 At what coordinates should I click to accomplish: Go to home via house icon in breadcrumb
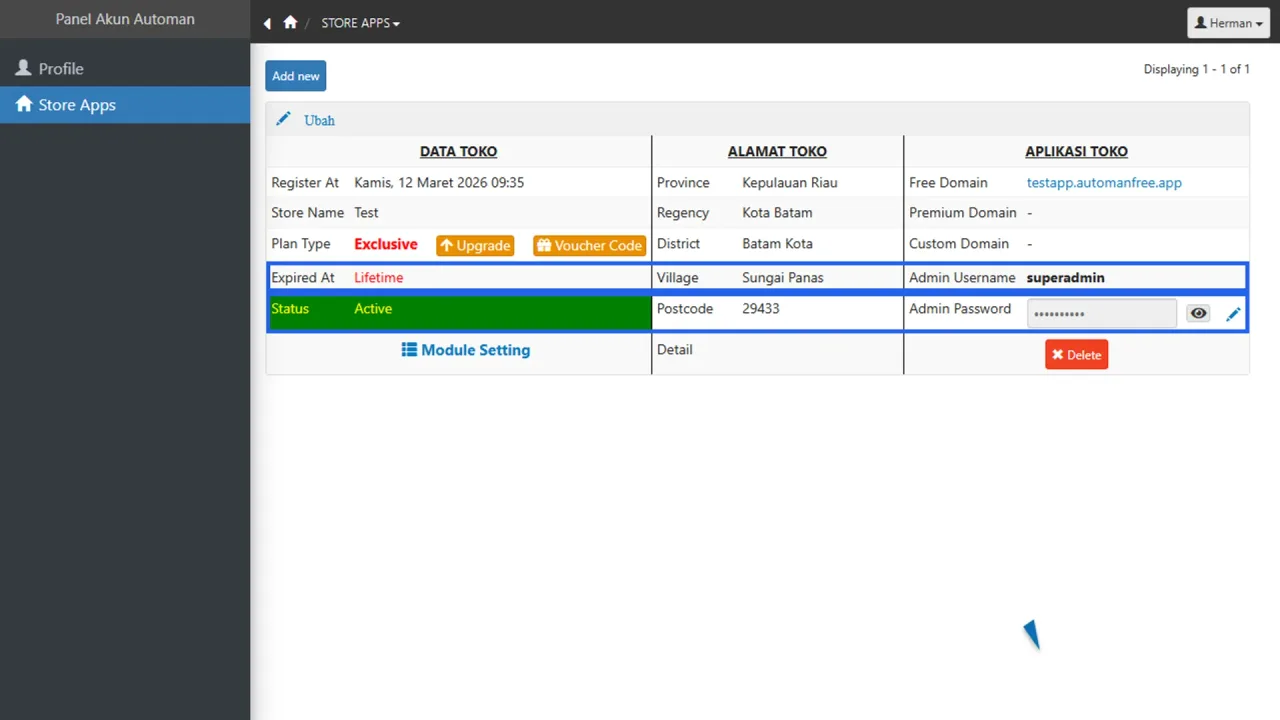[290, 22]
